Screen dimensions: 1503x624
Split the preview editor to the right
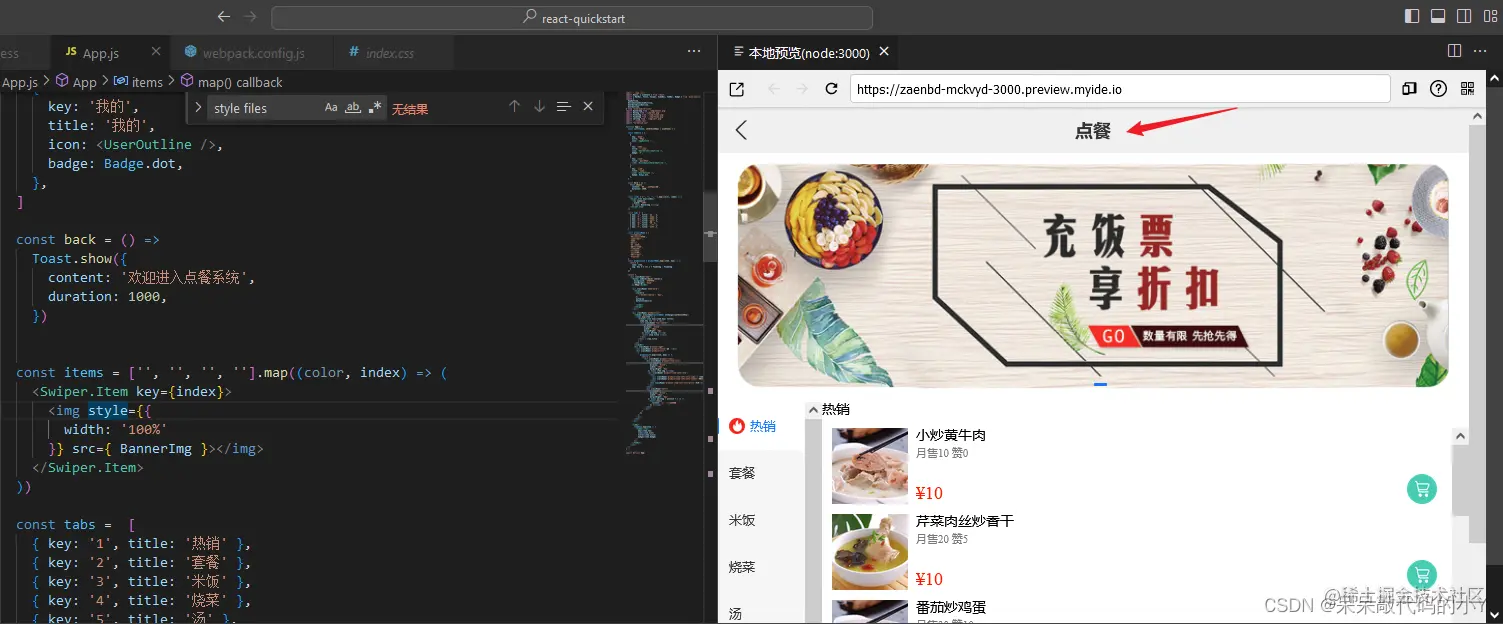coord(1455,51)
